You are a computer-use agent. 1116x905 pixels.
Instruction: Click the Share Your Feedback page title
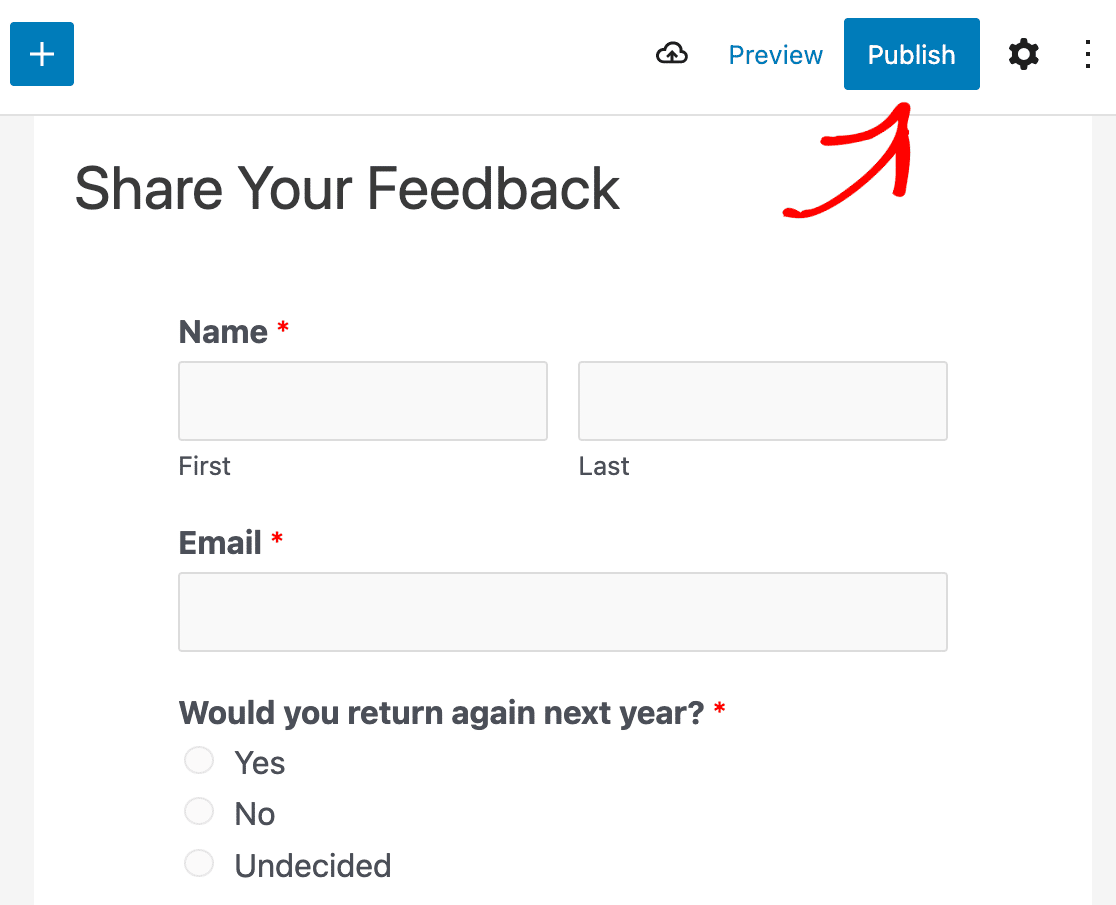click(347, 189)
